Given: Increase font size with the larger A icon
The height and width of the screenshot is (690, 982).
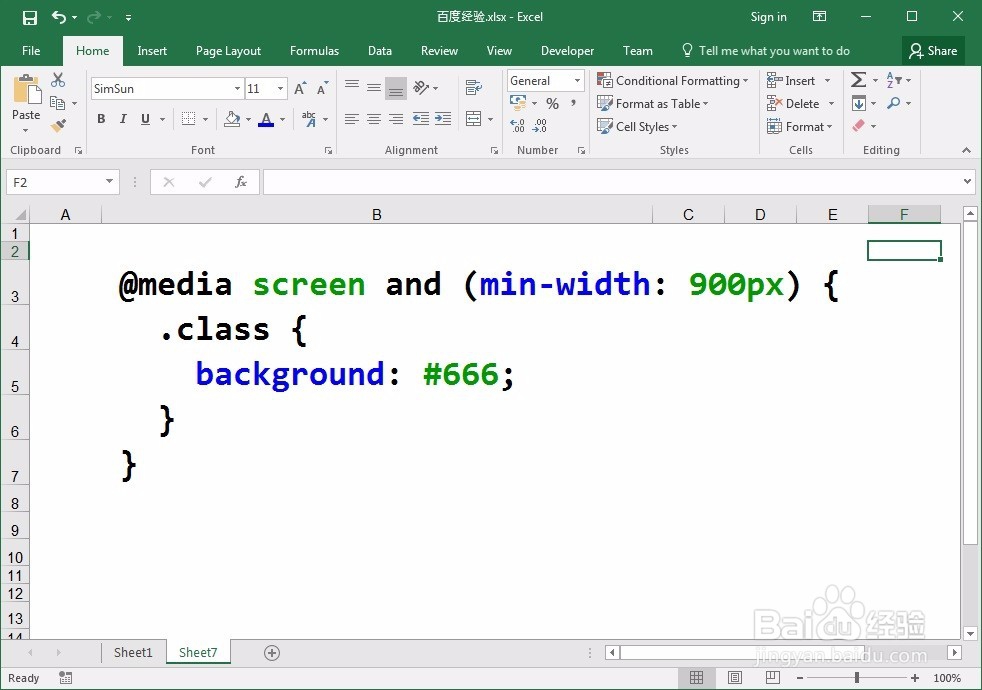Looking at the screenshot, I should tap(301, 88).
